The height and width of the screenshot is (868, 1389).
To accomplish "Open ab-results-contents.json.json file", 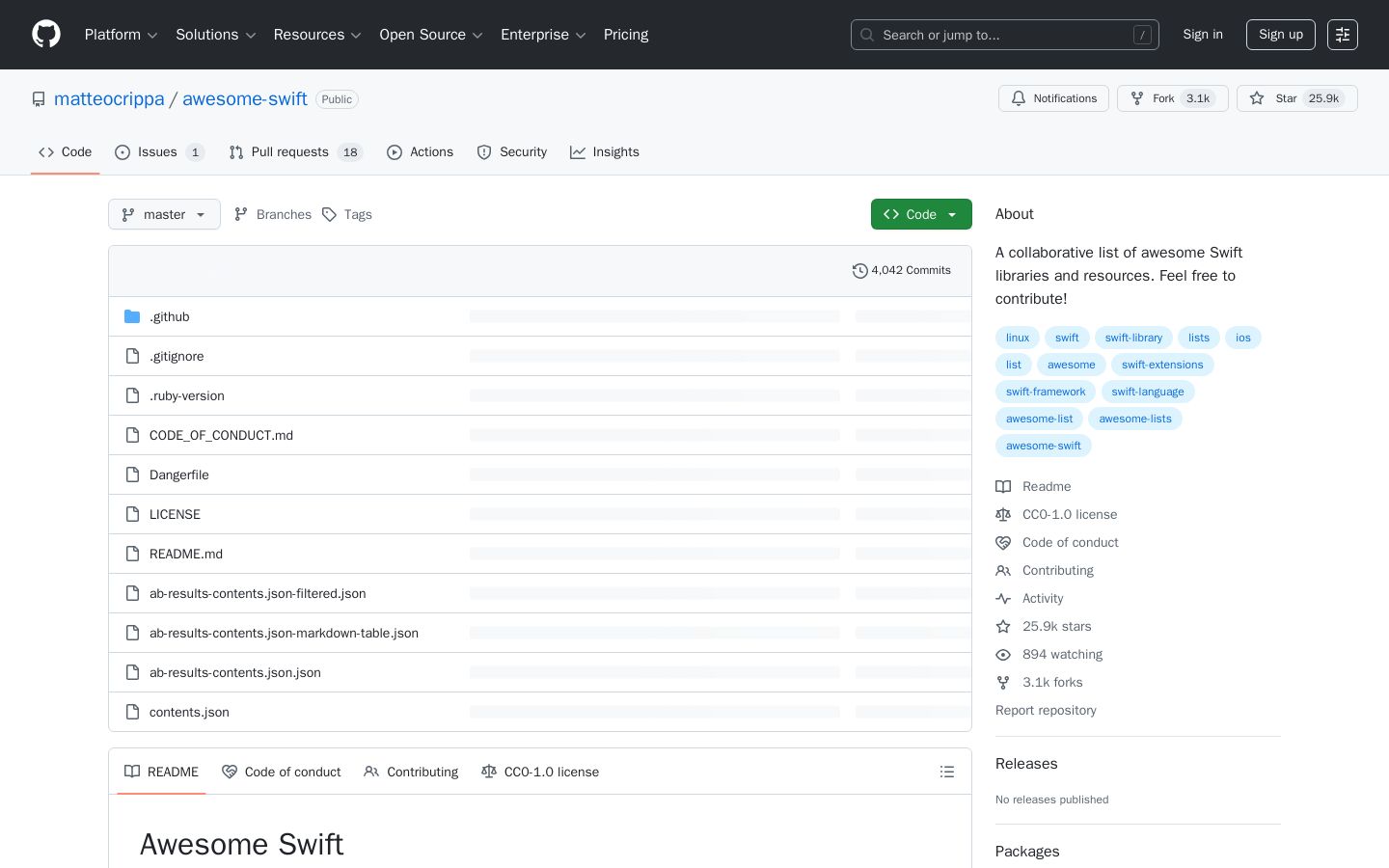I will click(x=235, y=672).
